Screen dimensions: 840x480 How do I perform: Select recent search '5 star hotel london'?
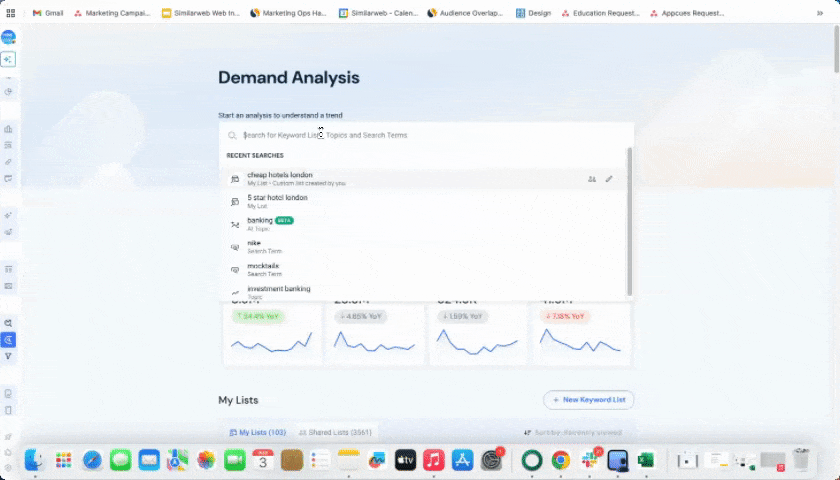coord(423,201)
